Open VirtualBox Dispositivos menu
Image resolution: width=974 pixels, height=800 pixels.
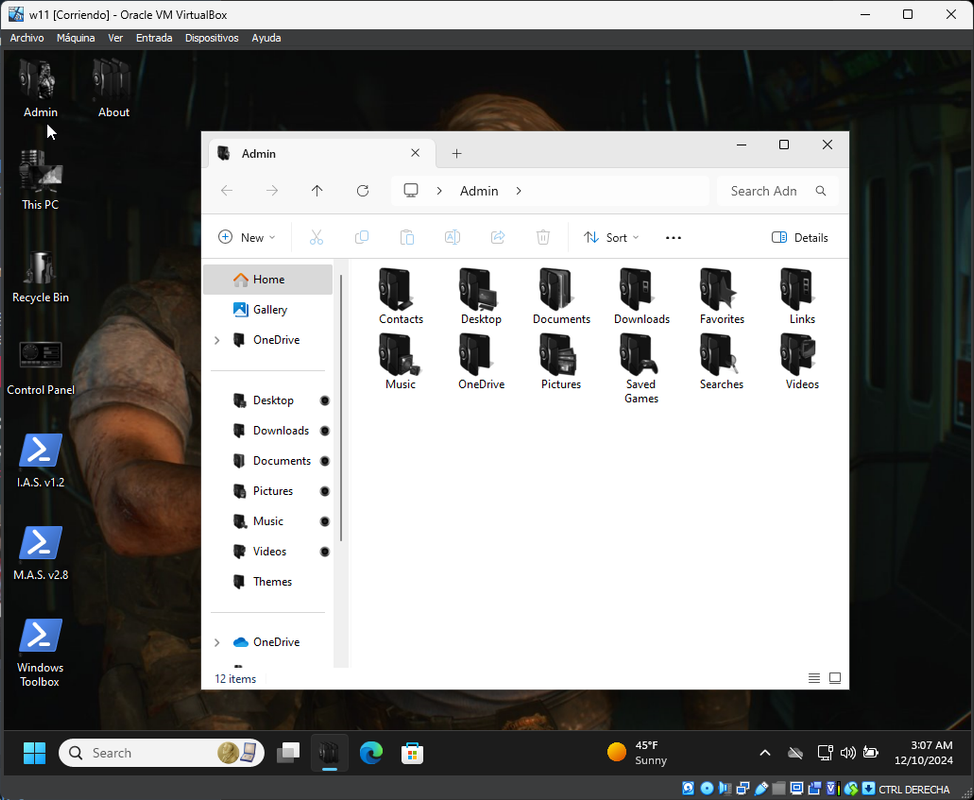(212, 38)
